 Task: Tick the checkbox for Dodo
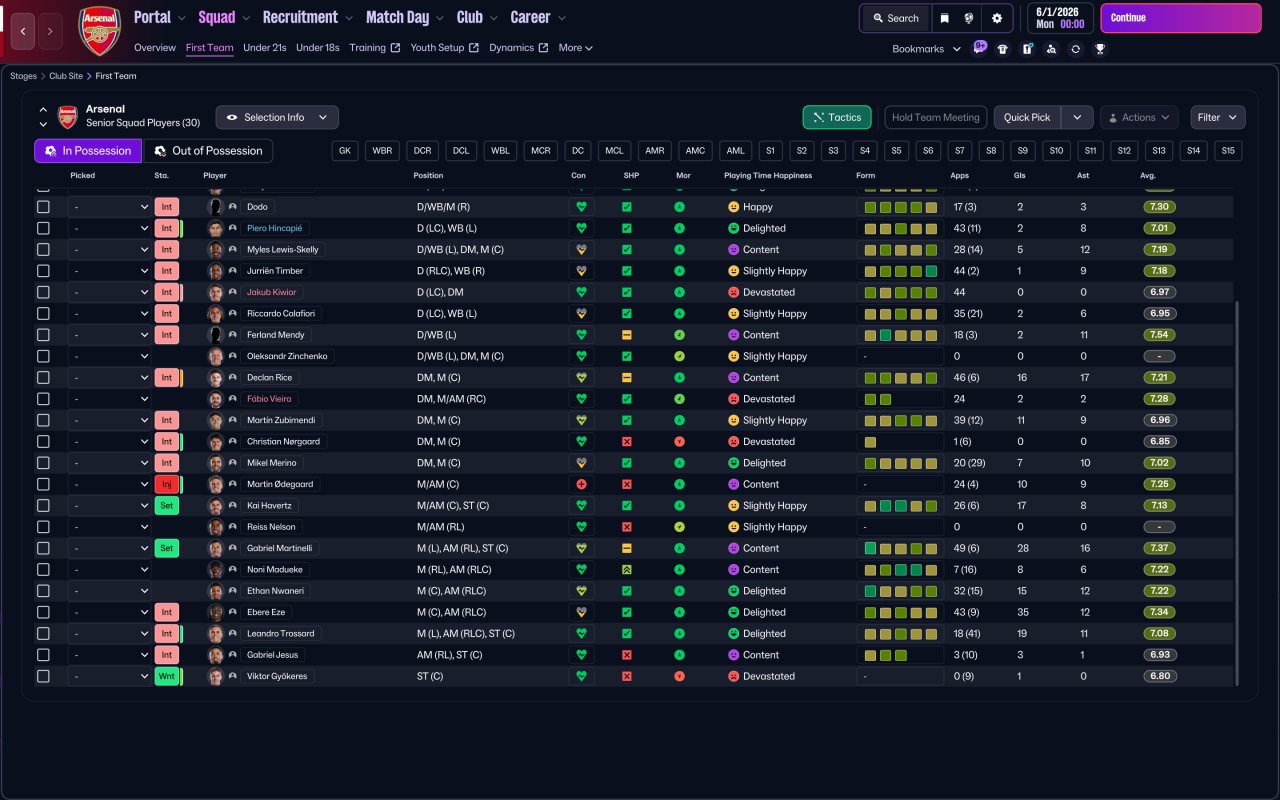point(43,207)
